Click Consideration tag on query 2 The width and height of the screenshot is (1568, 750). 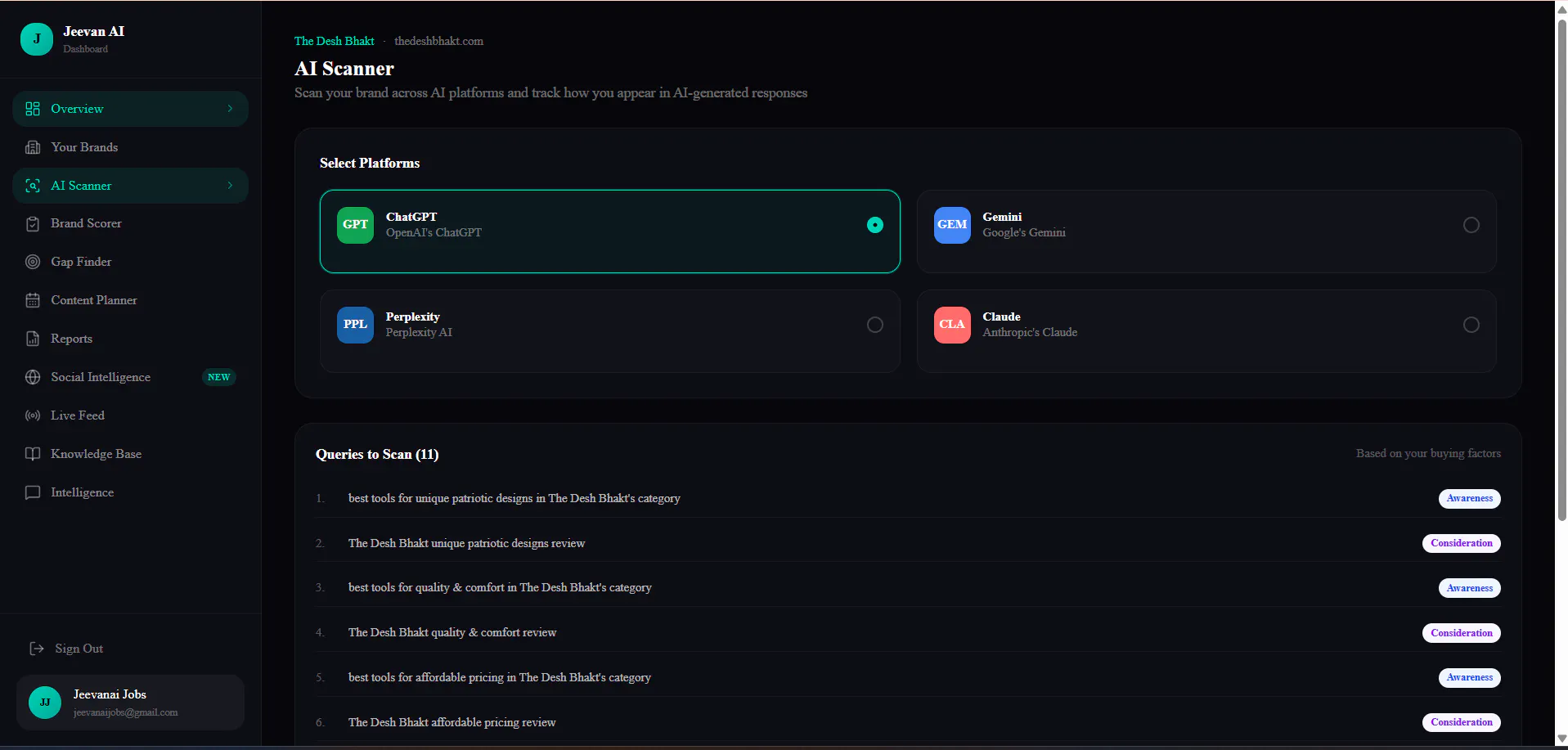click(1462, 543)
